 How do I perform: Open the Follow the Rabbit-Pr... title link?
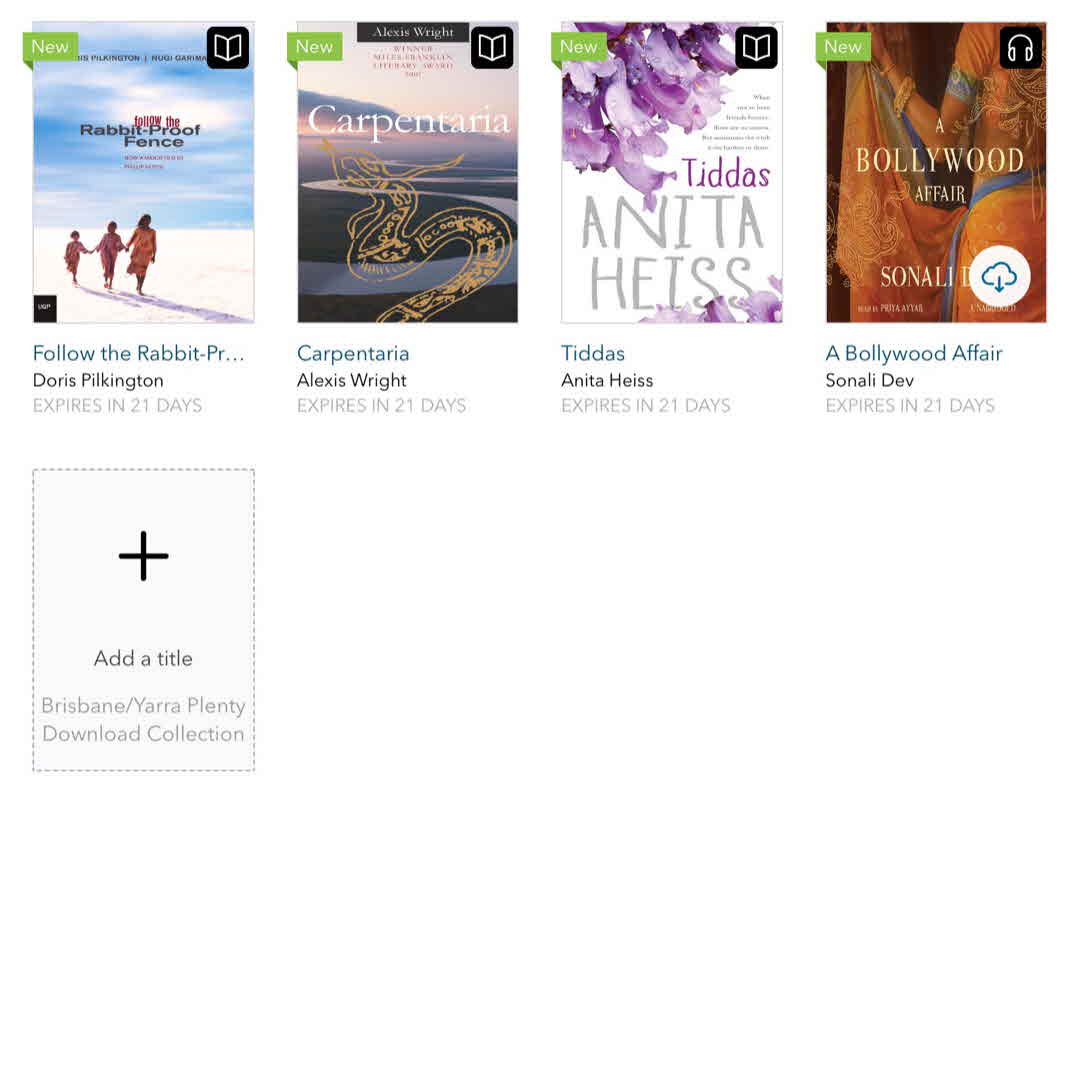(x=138, y=353)
